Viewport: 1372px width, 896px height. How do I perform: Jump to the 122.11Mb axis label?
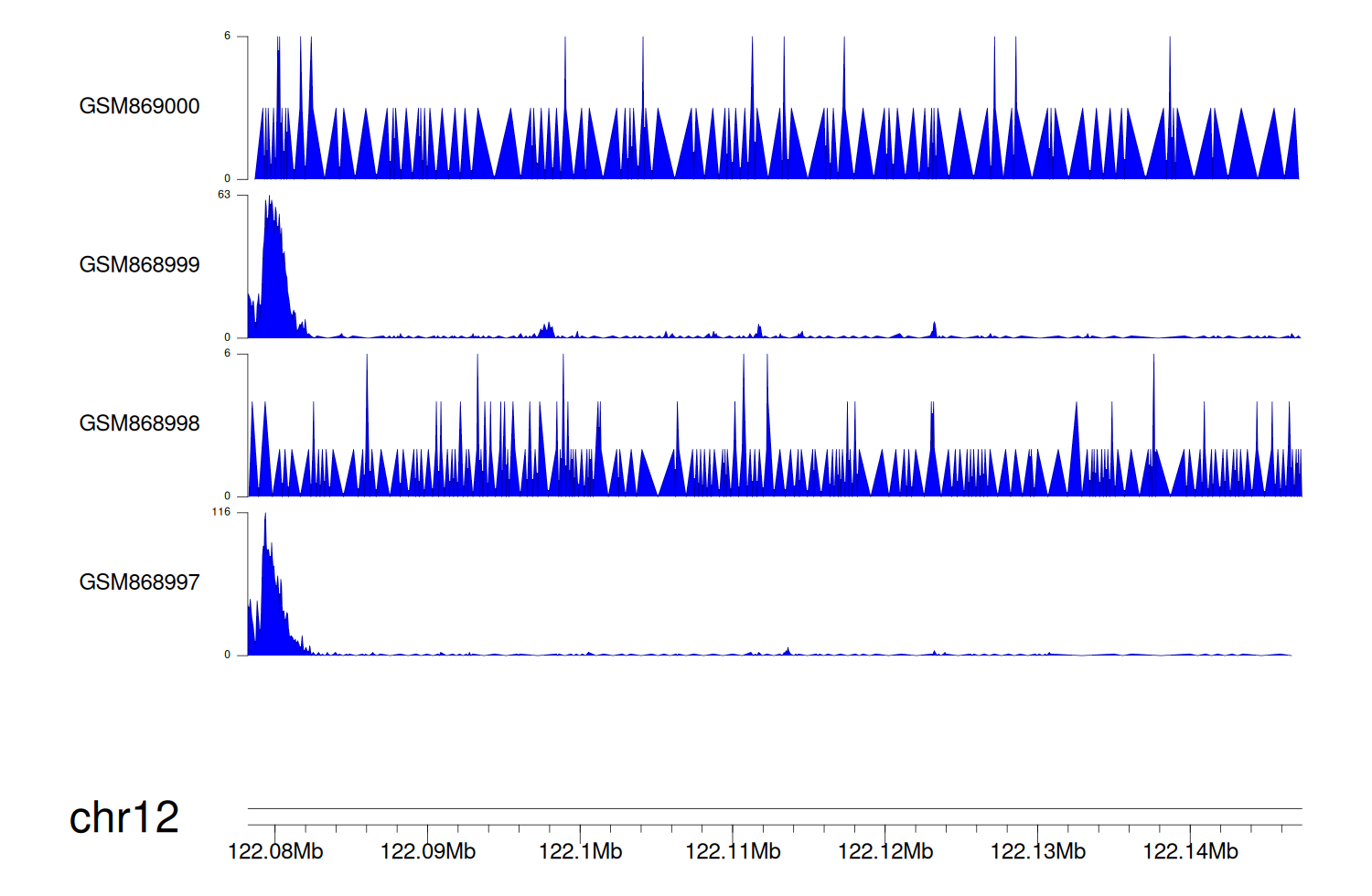point(733,851)
